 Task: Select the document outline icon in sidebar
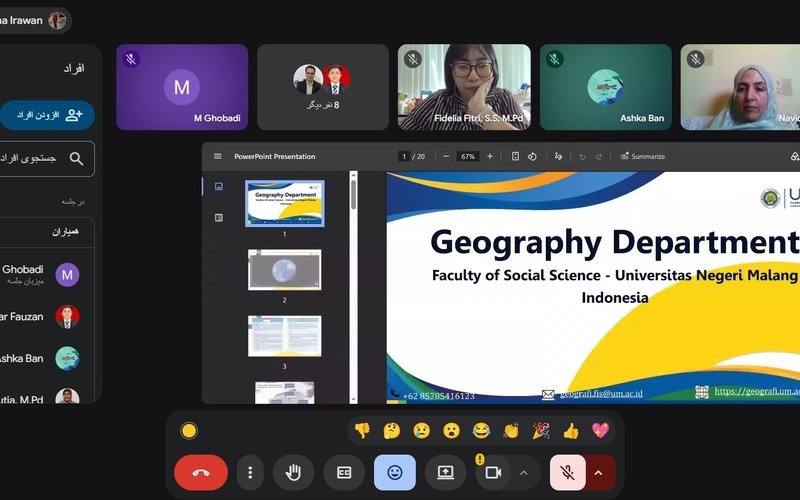click(x=219, y=218)
